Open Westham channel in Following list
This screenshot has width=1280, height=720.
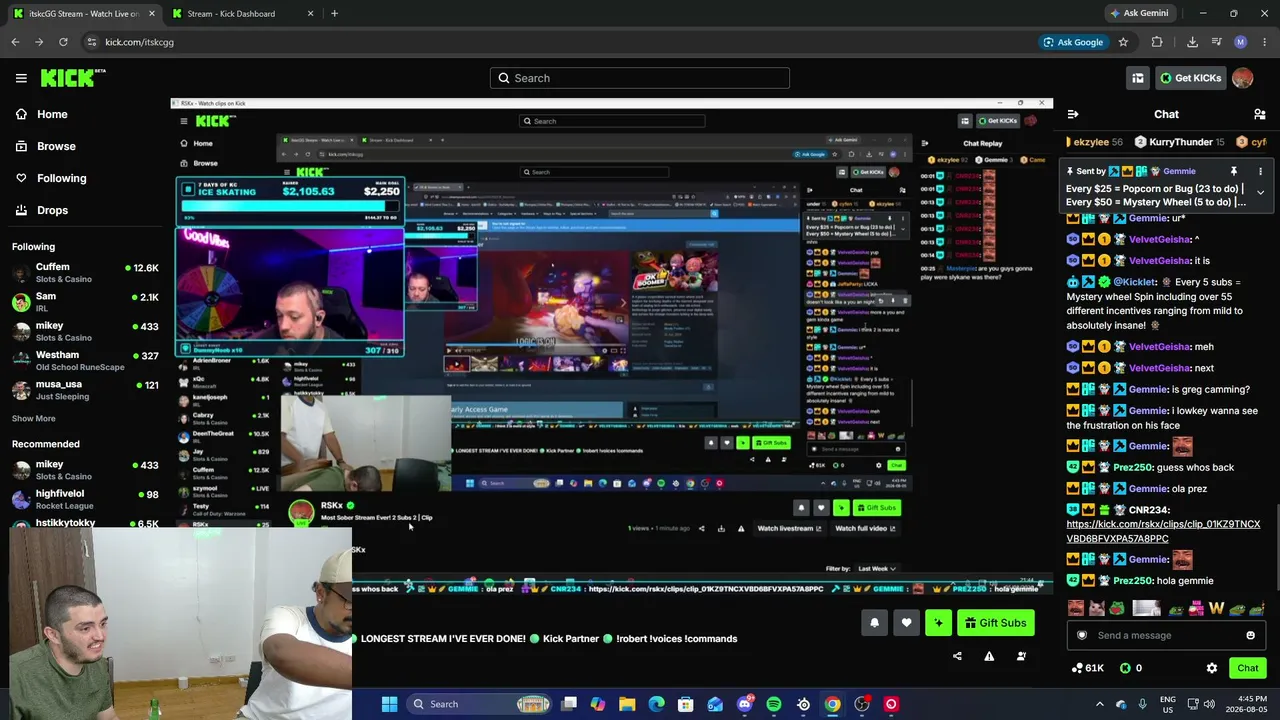click(85, 360)
